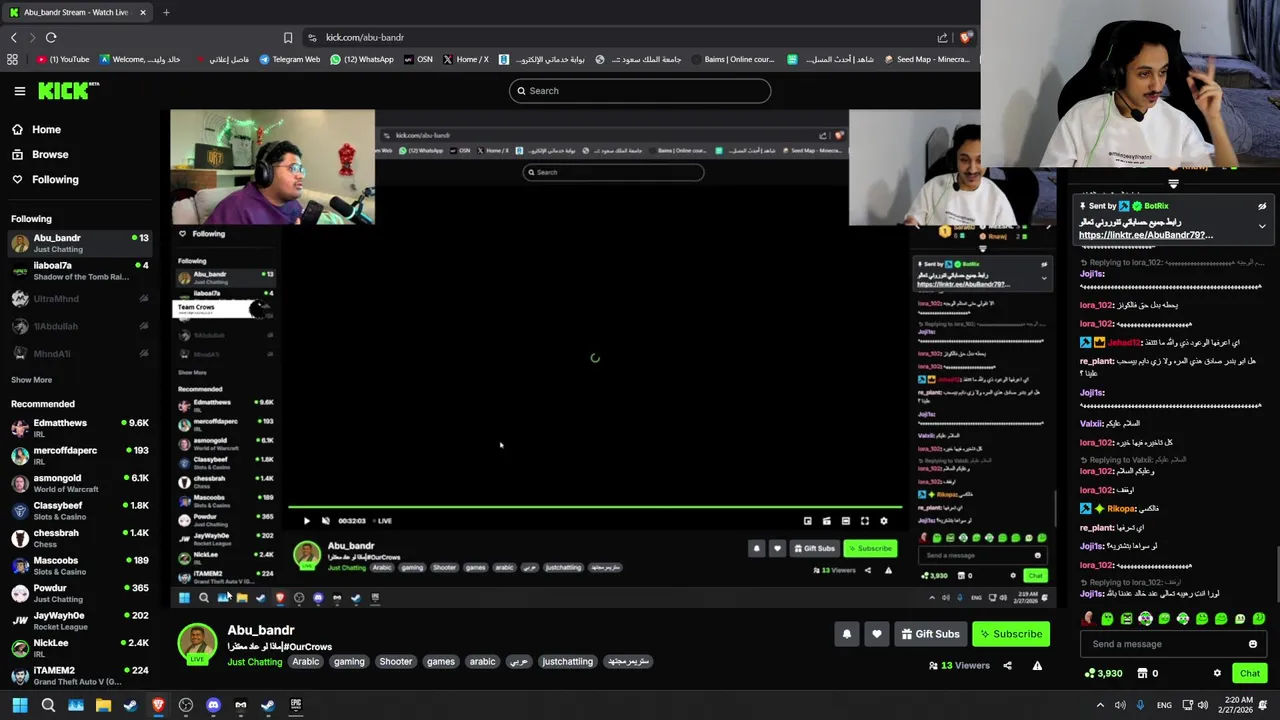1280x720 pixels.
Task: Show hidden system tray icons
Action: [1100, 705]
